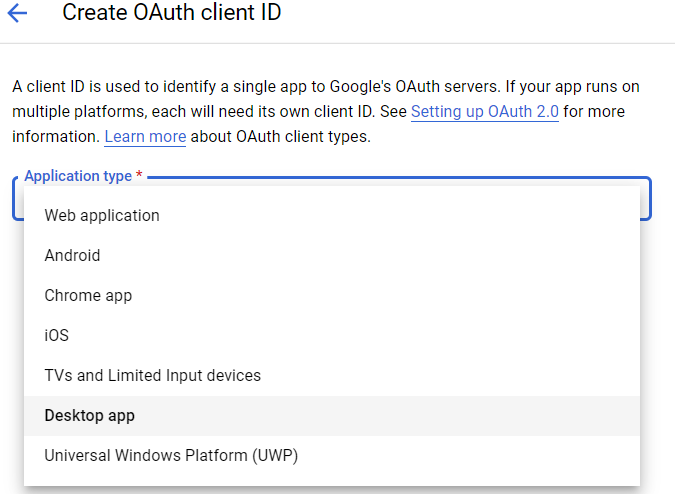This screenshot has height=494, width=675.
Task: Select Web application from the list
Action: tap(332, 216)
